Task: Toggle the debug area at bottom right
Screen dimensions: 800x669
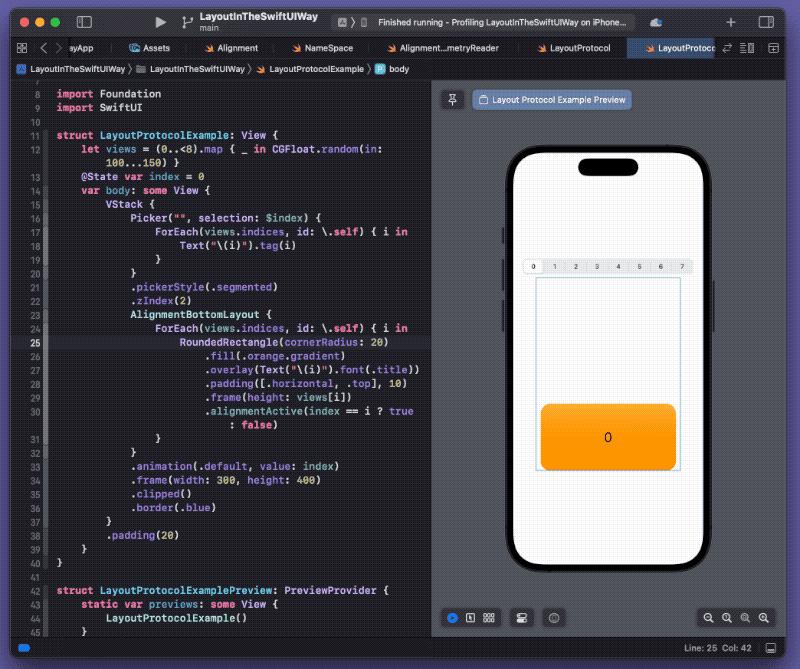Action: (x=771, y=648)
